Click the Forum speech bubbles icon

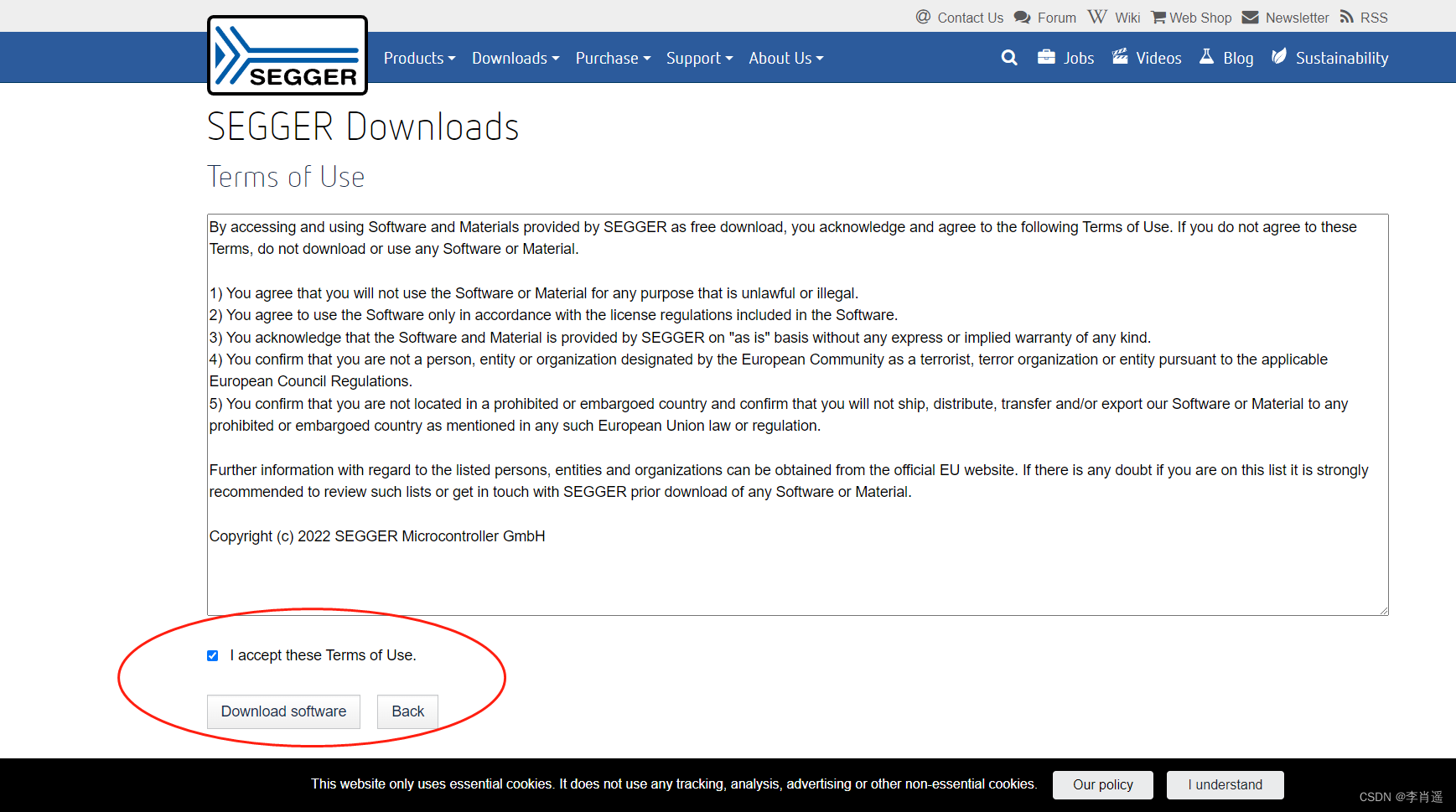click(1022, 17)
